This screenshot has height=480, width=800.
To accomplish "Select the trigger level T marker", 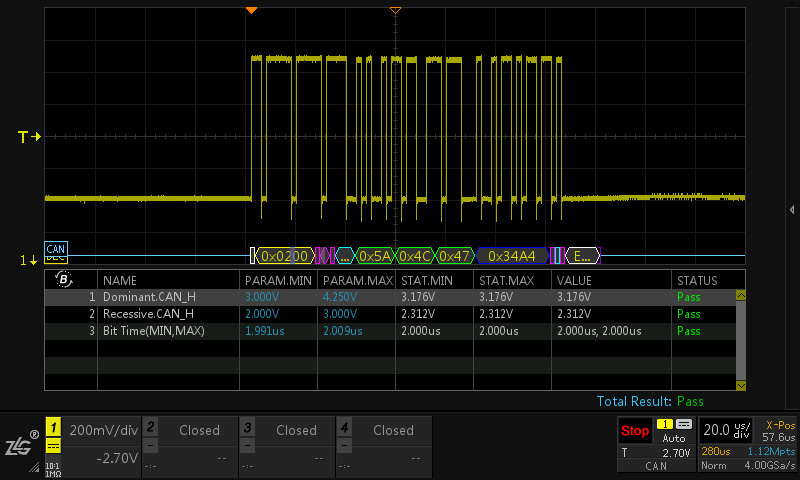I will 29,136.
